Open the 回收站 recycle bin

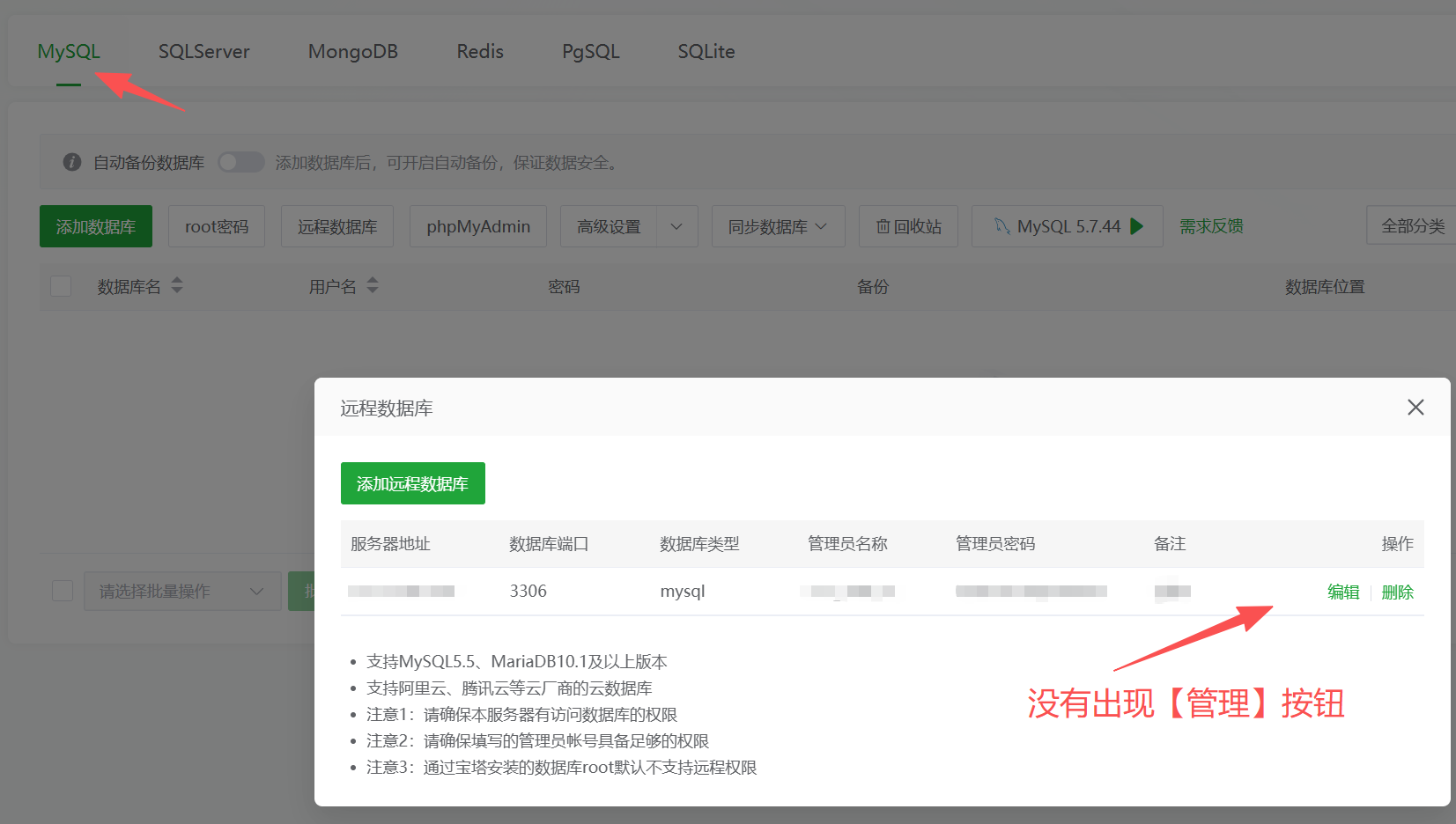click(908, 226)
